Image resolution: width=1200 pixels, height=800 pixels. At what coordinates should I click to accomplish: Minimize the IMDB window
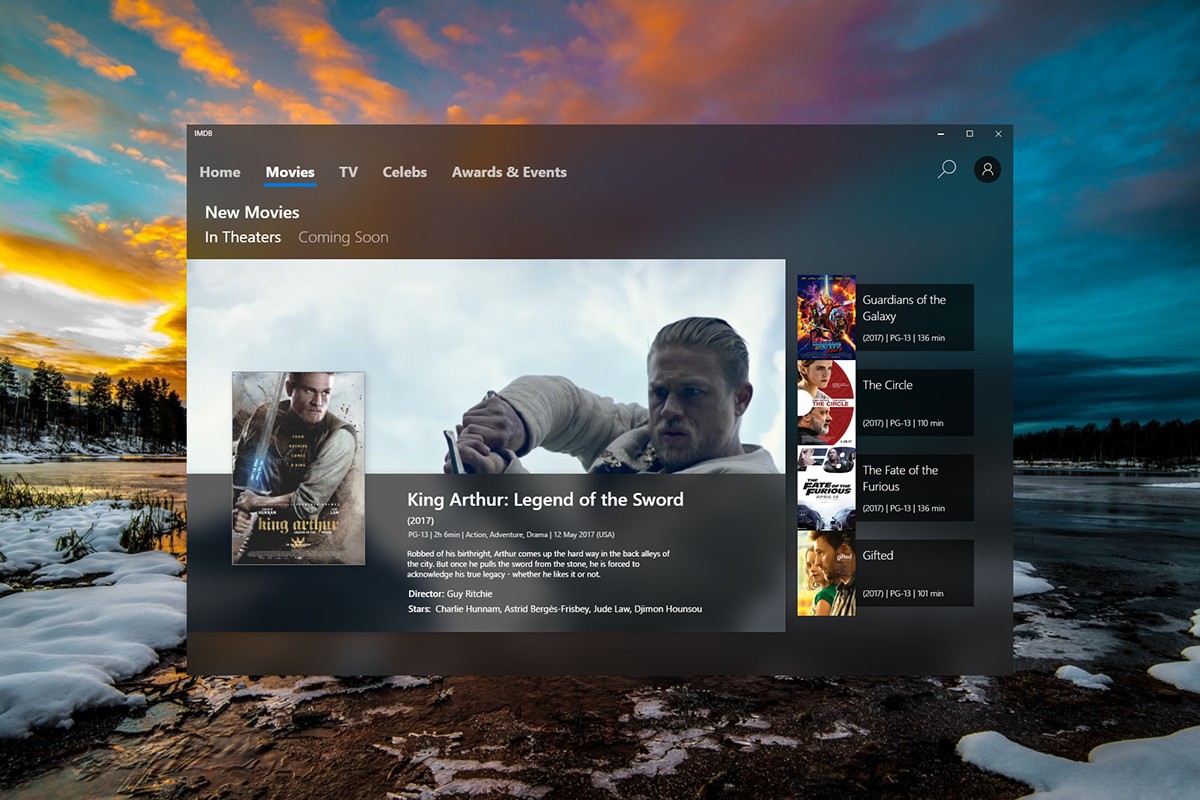(941, 133)
